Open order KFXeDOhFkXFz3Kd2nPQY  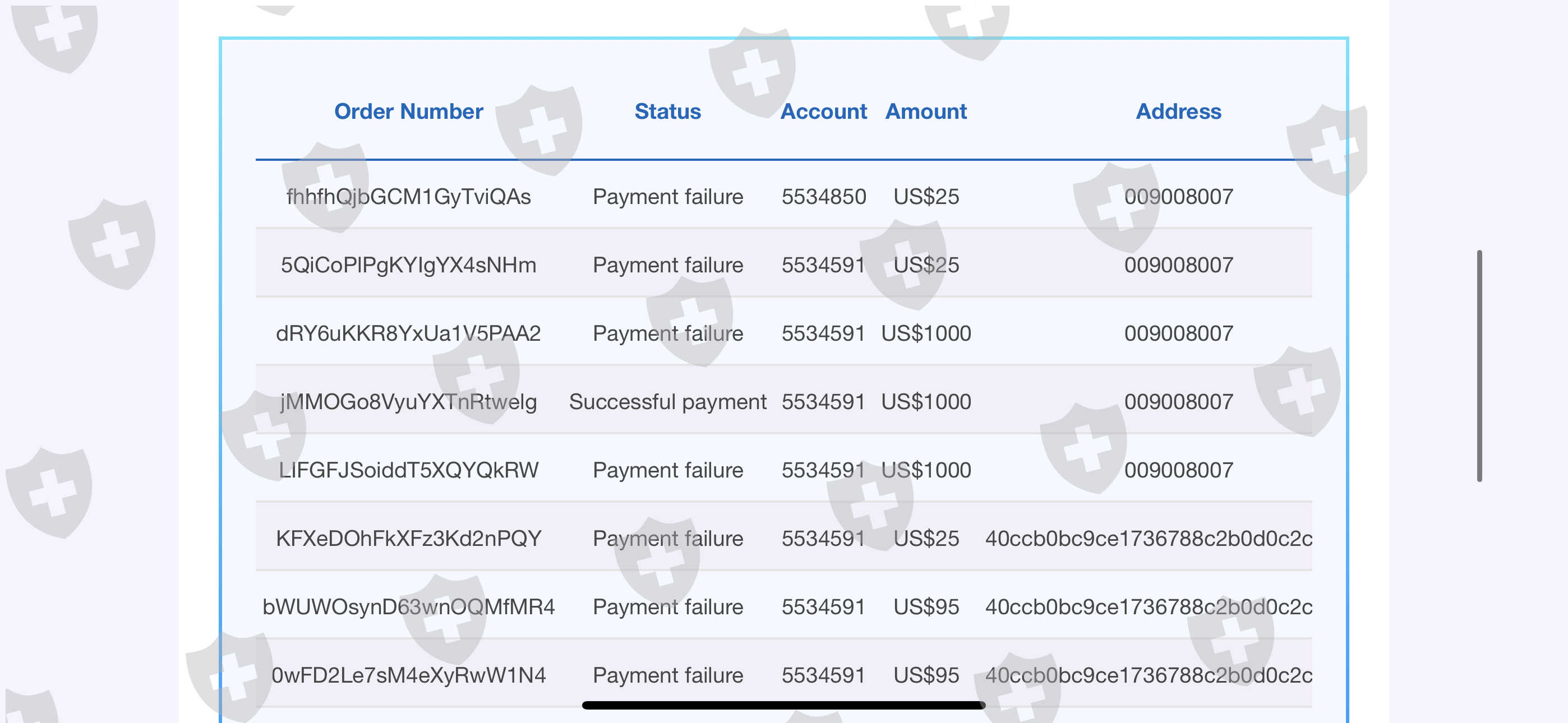click(x=408, y=539)
